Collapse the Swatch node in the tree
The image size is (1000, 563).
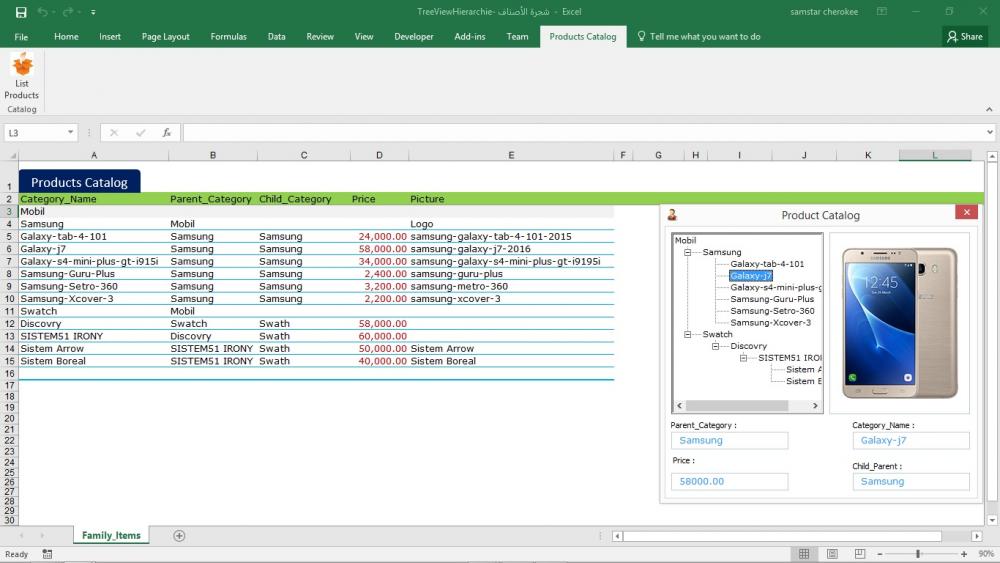coord(688,334)
